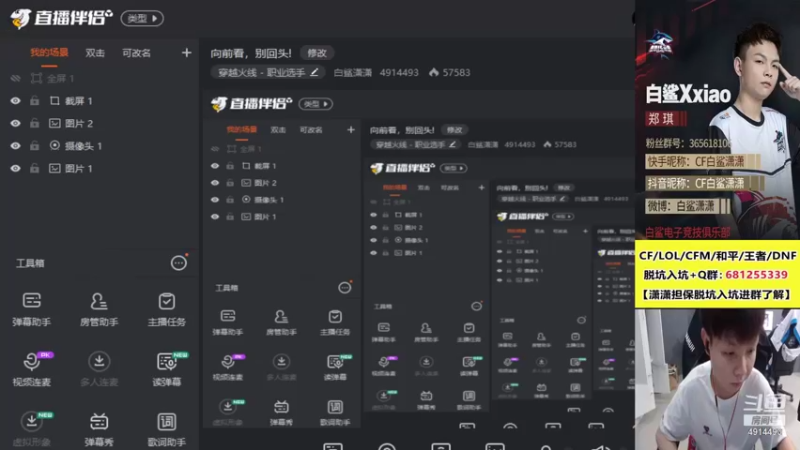800x450 pixels.
Task: Open 弹幕助手 in the largest nested preview
Action: (x=228, y=322)
